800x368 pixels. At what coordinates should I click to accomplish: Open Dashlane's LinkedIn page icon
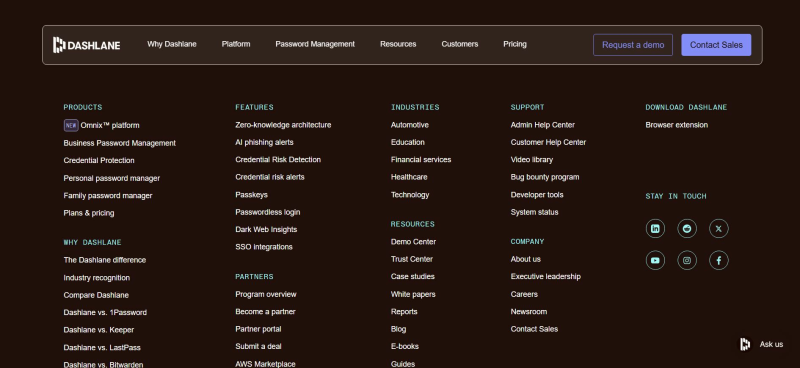(x=655, y=229)
